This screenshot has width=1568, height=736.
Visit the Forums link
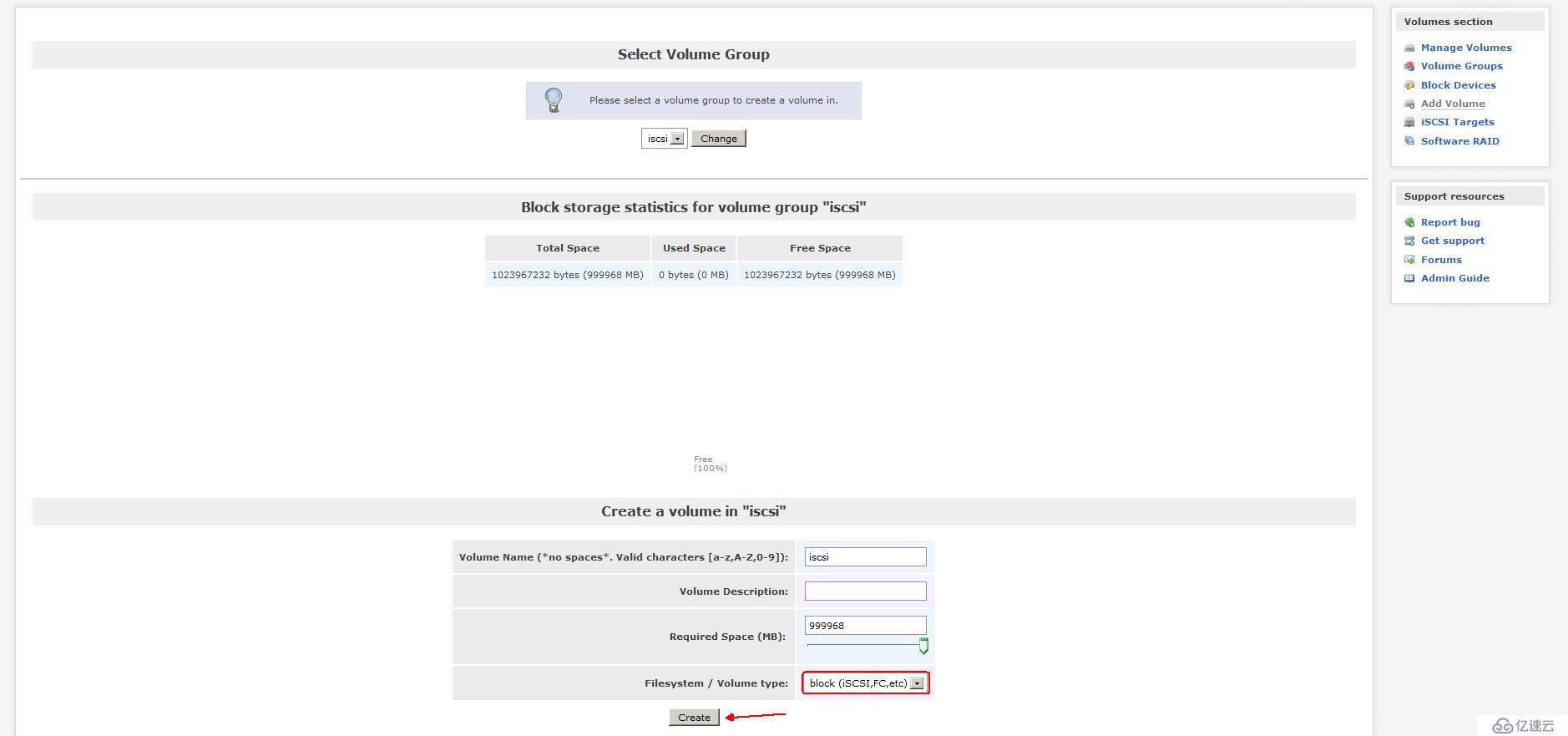click(x=1441, y=260)
